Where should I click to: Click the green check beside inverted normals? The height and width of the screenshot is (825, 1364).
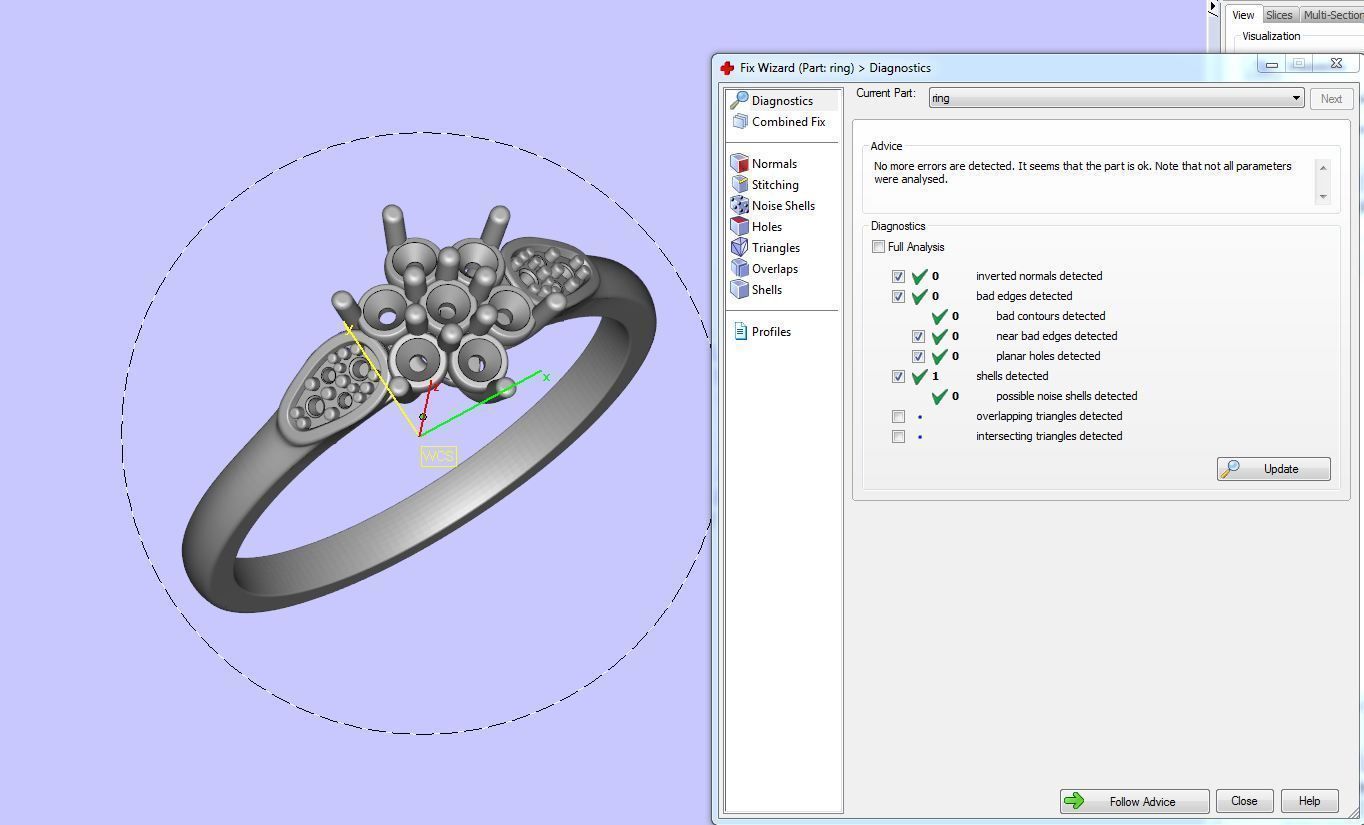pos(919,276)
